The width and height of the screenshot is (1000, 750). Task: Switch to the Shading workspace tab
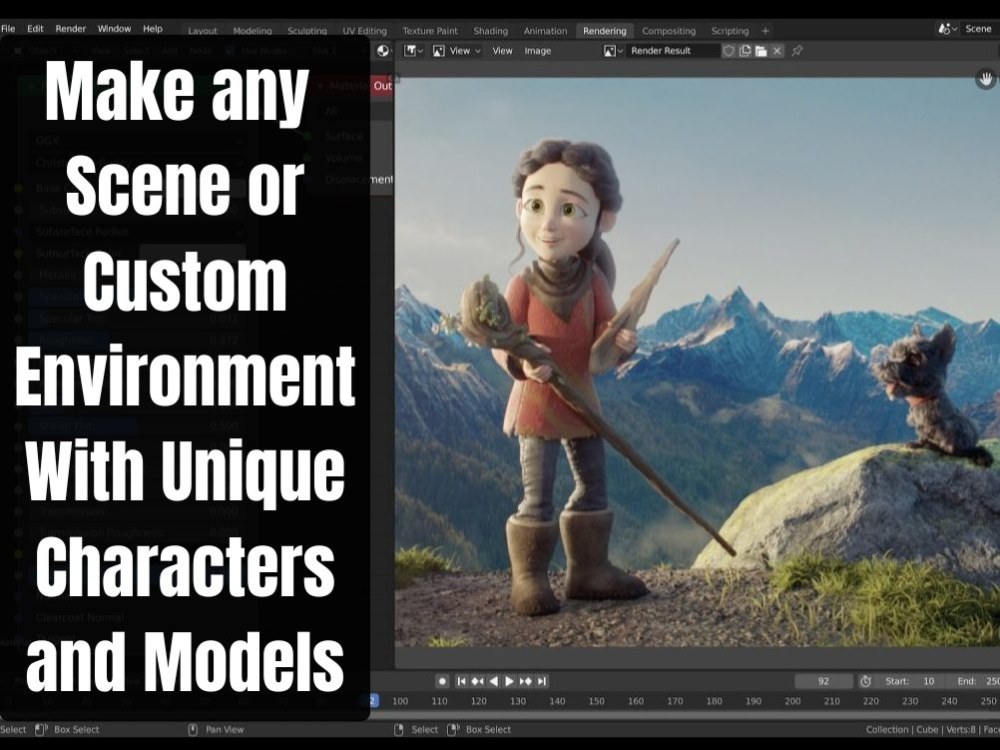(x=490, y=31)
